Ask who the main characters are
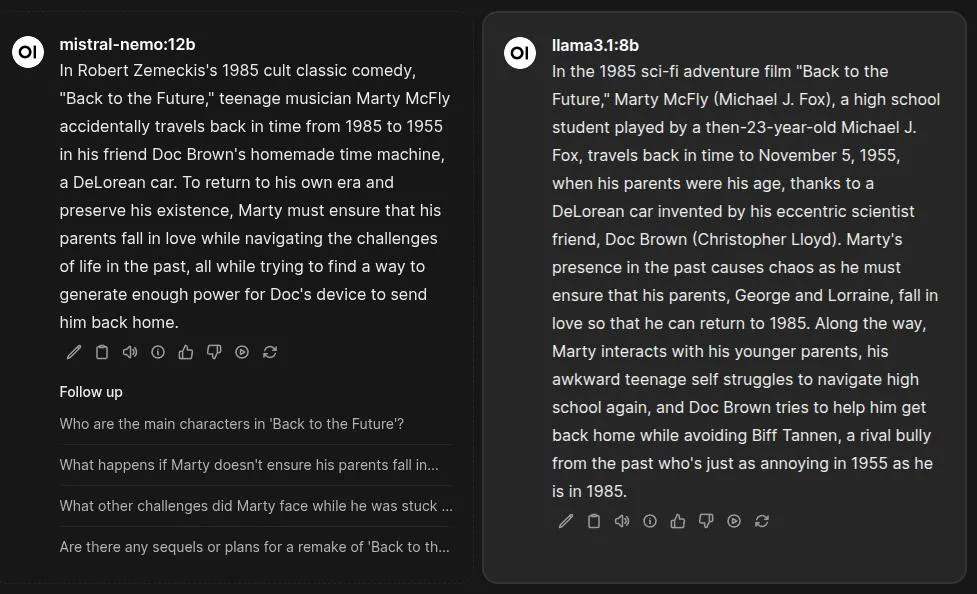977x594 pixels. [232, 424]
